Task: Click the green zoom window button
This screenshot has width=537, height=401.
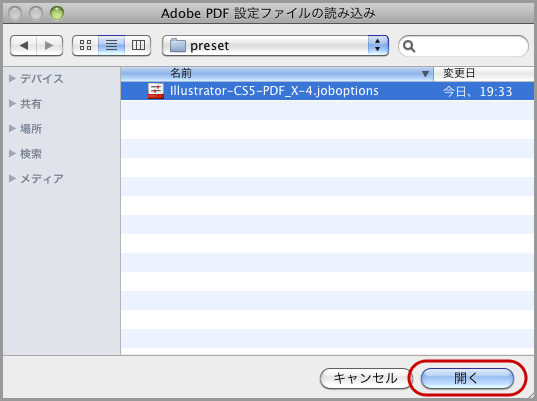Action: coord(57,13)
